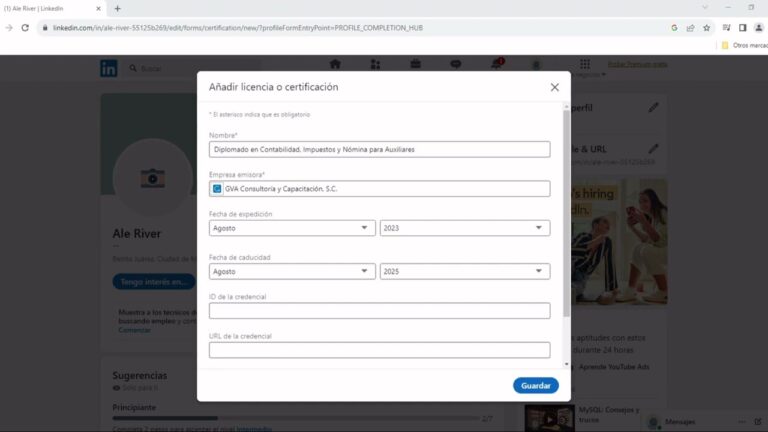
Task: Open the Fecha de expedición month dropdown
Action: [x=292, y=228]
